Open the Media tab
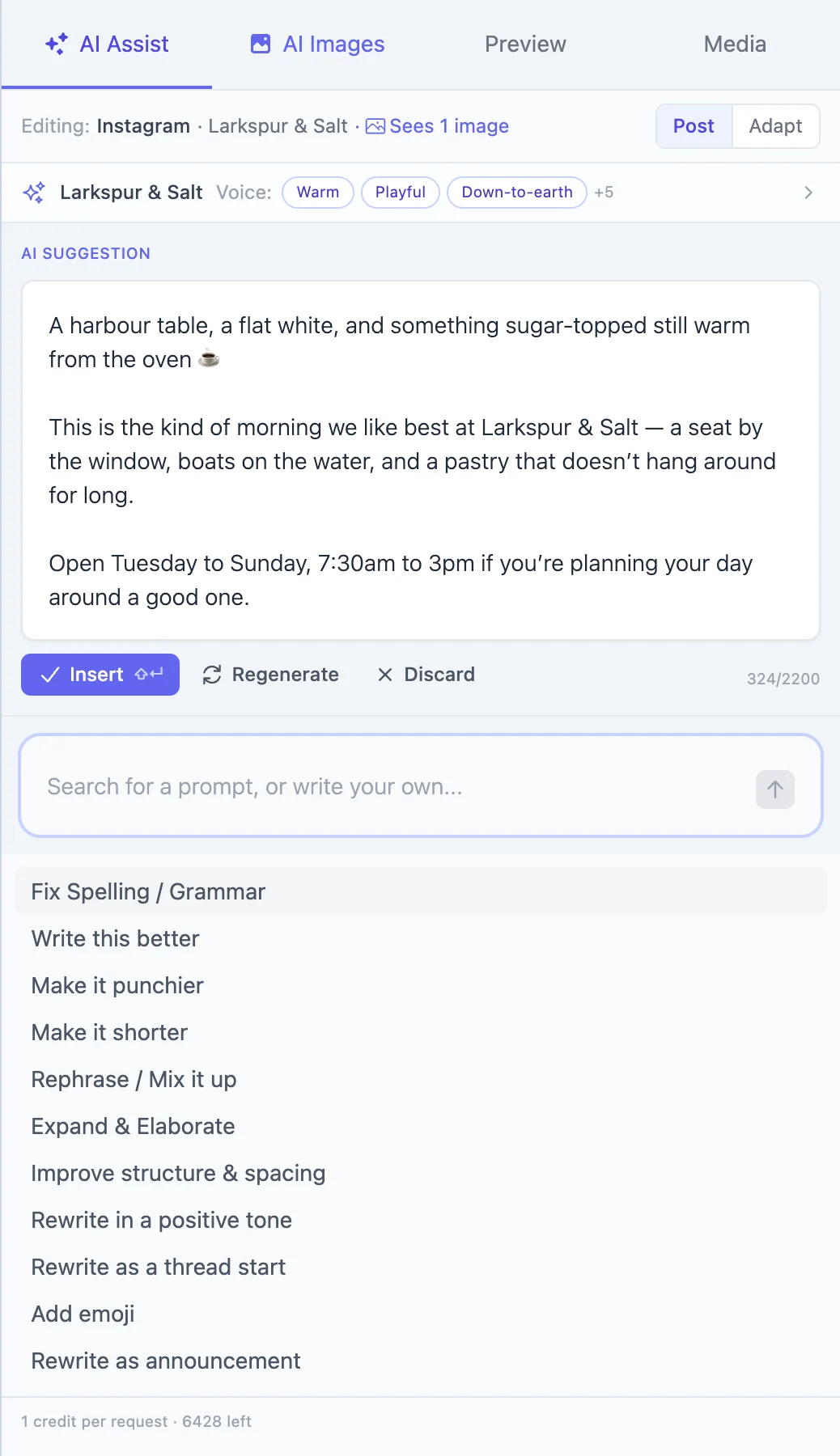The width and height of the screenshot is (840, 1456). coord(735,44)
